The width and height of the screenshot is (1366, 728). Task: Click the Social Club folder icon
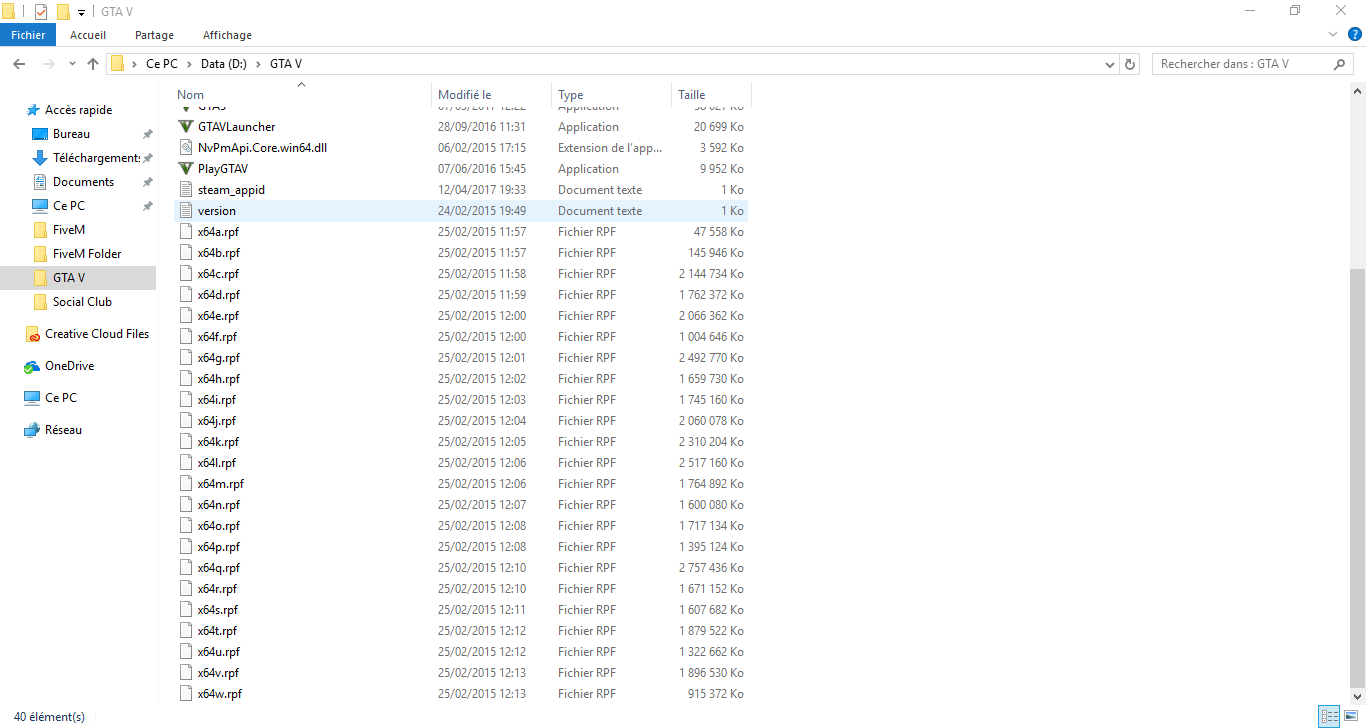click(x=40, y=302)
